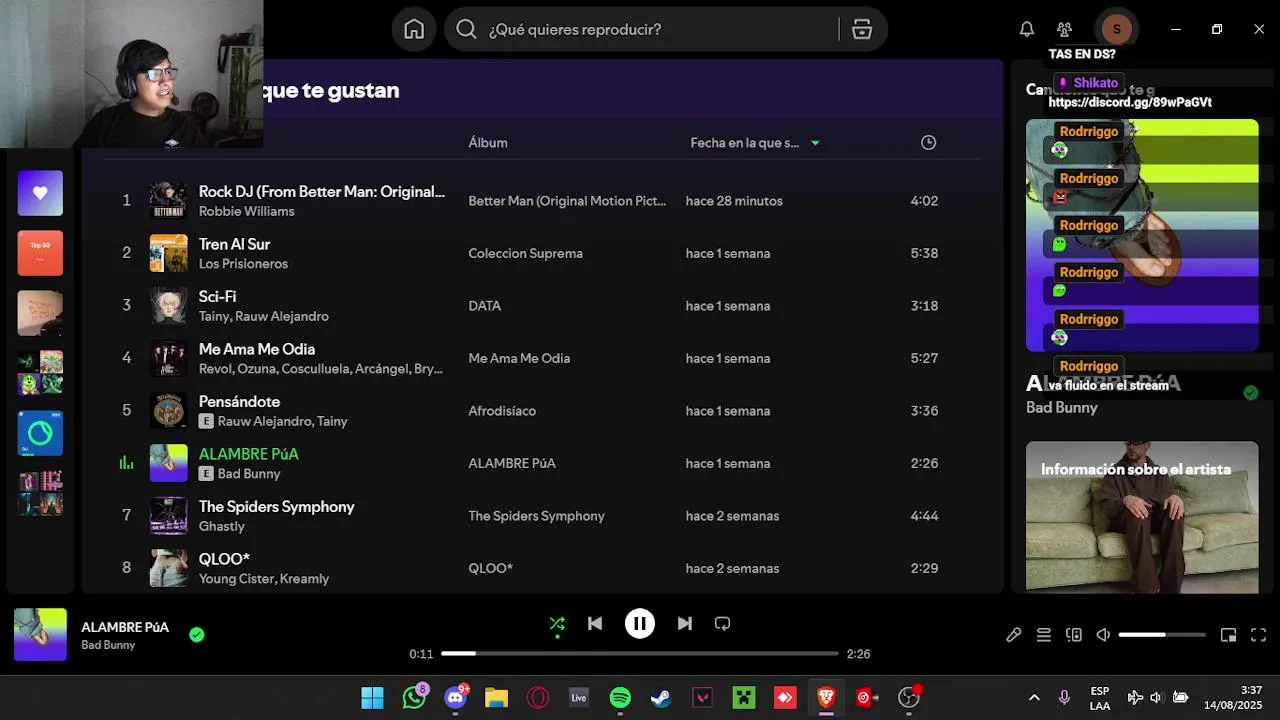1280x720 pixels.
Task: Open the Windows Start button
Action: click(x=372, y=697)
